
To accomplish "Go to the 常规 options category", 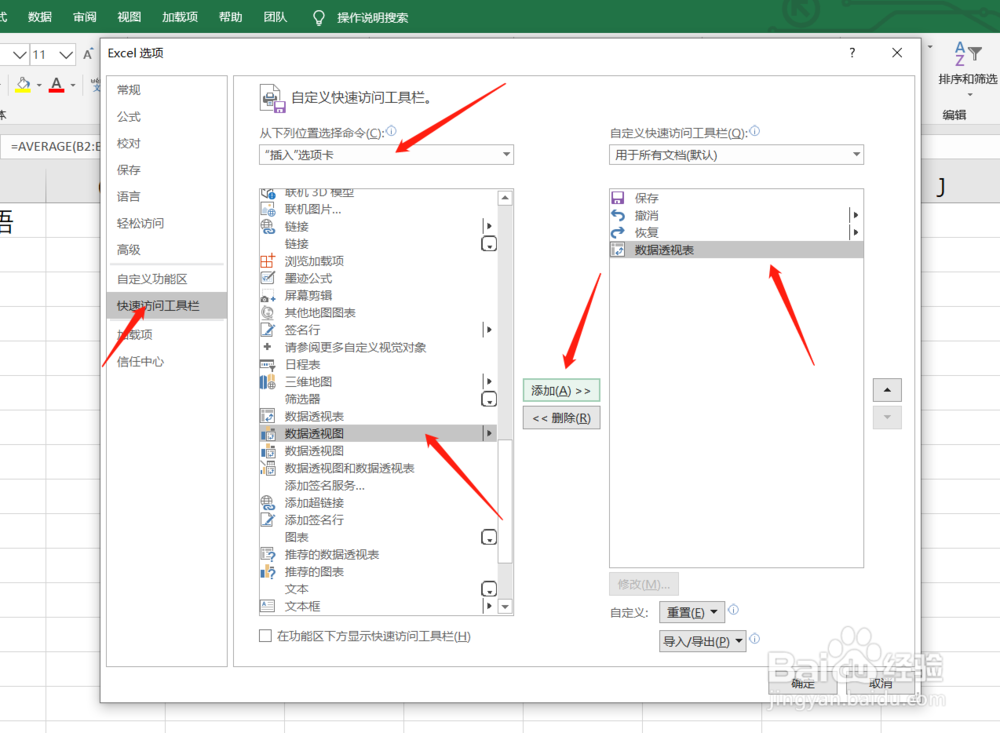I will point(129,90).
